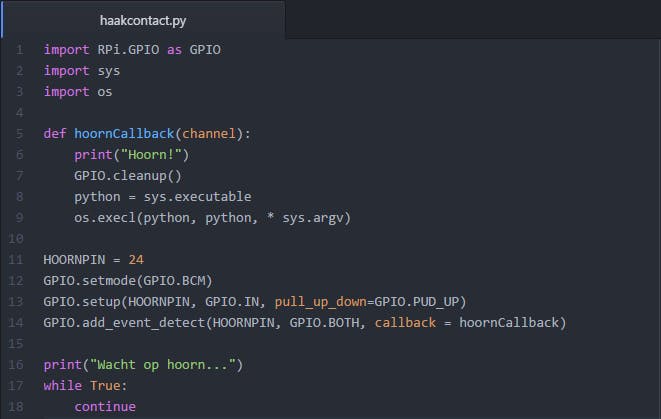
Task: Click 'GPIO.IN' in setup line
Action: click(232, 302)
